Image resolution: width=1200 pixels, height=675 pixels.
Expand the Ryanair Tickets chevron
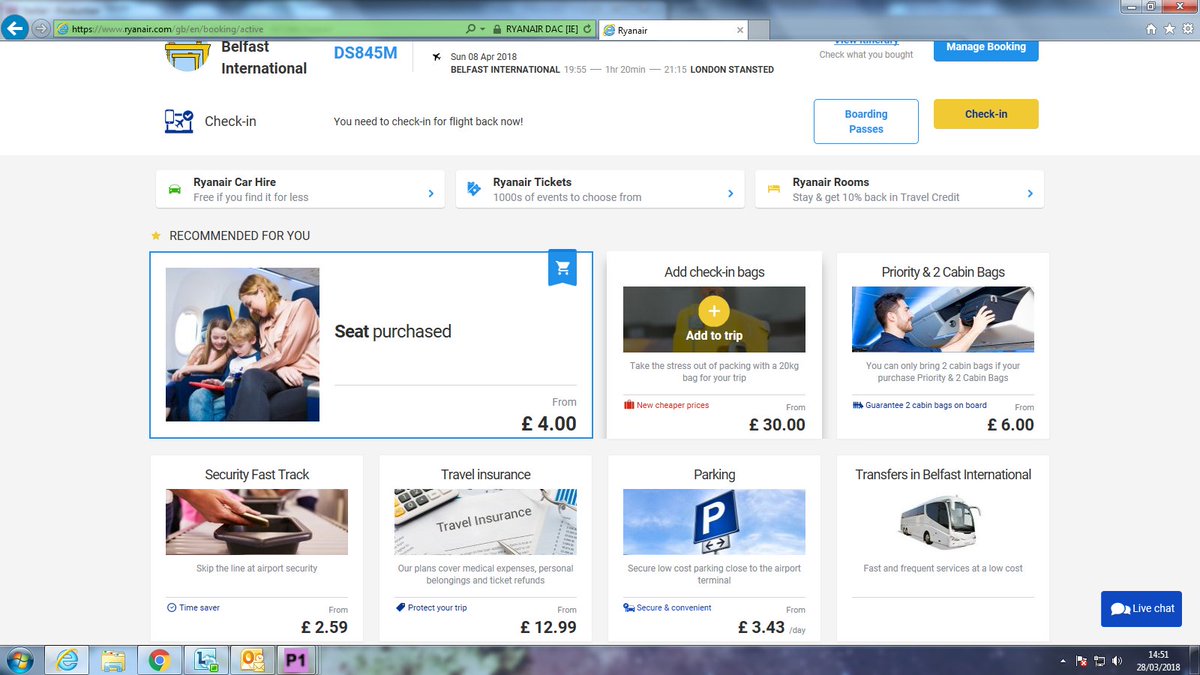731,193
